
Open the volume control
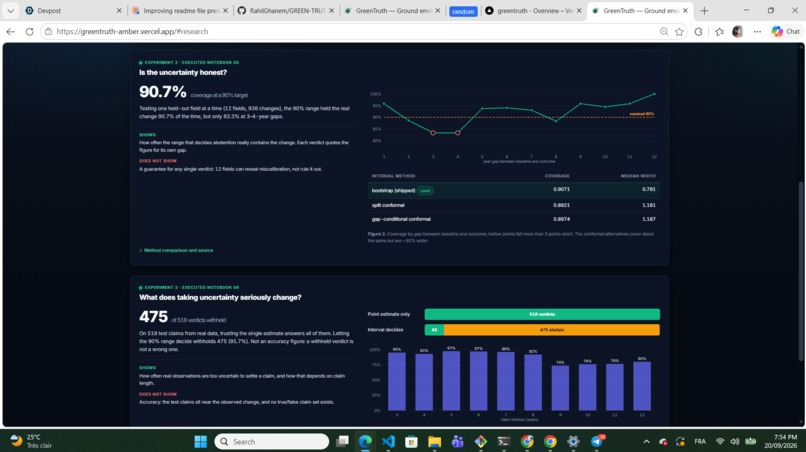coord(735,441)
